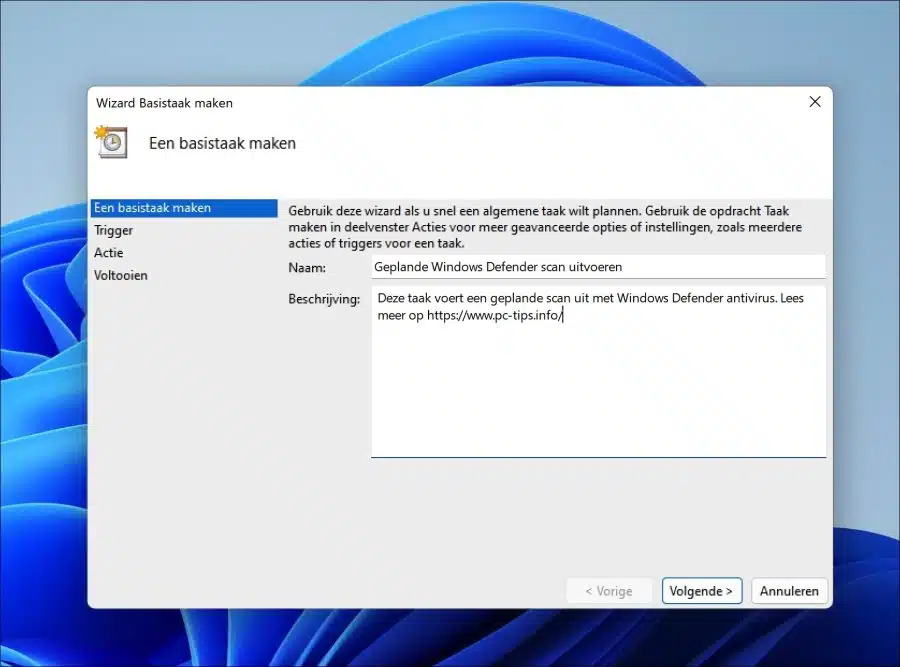Click the wizard instruction paragraph
The image size is (900, 667).
coord(545,227)
